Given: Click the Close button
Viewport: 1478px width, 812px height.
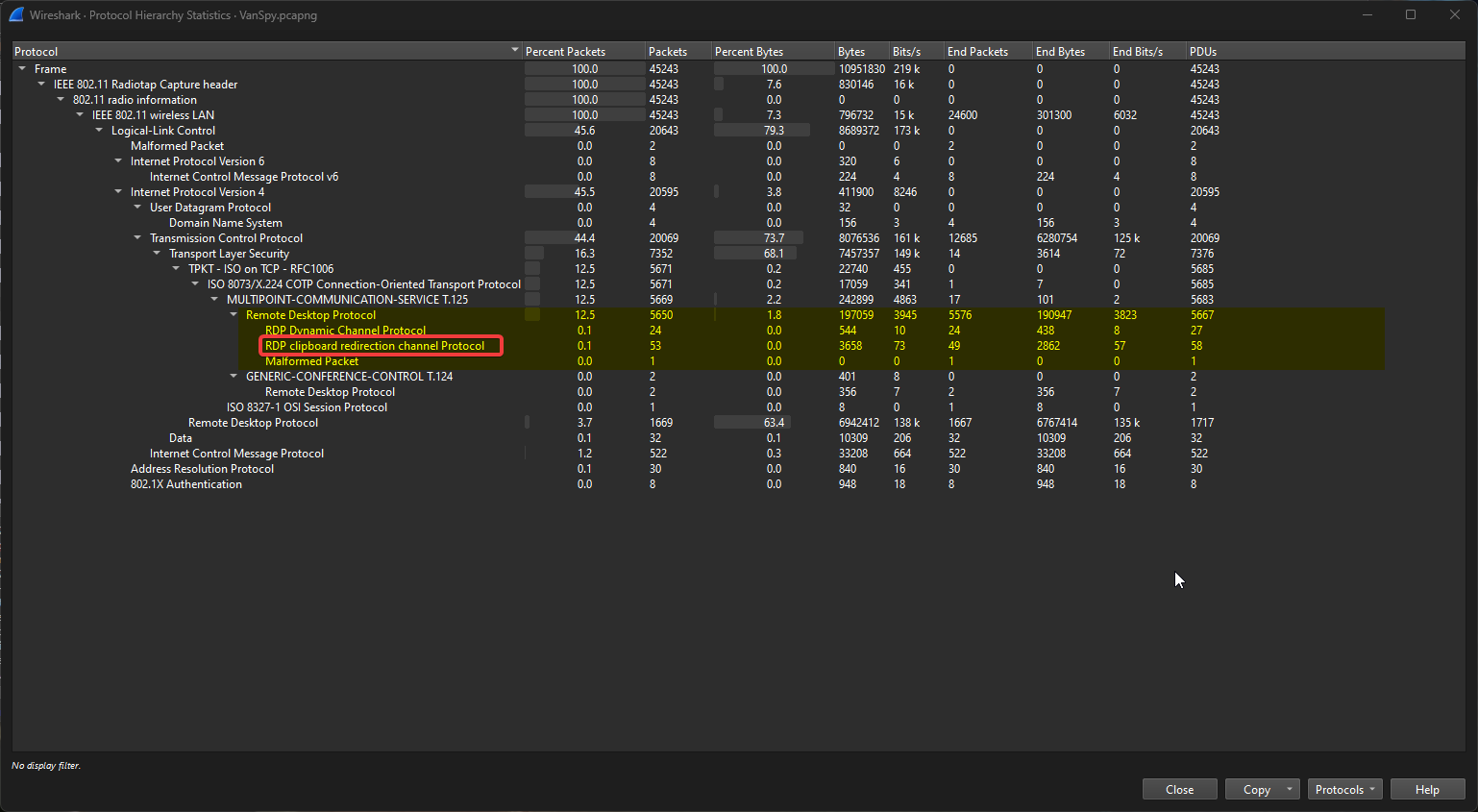Looking at the screenshot, I should point(1179,789).
